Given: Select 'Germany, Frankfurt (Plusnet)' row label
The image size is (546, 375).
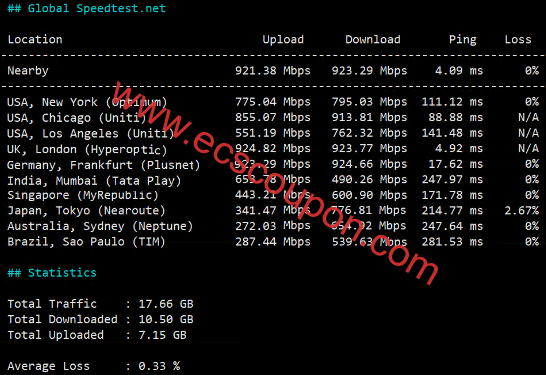Looking at the screenshot, I should point(104,165).
